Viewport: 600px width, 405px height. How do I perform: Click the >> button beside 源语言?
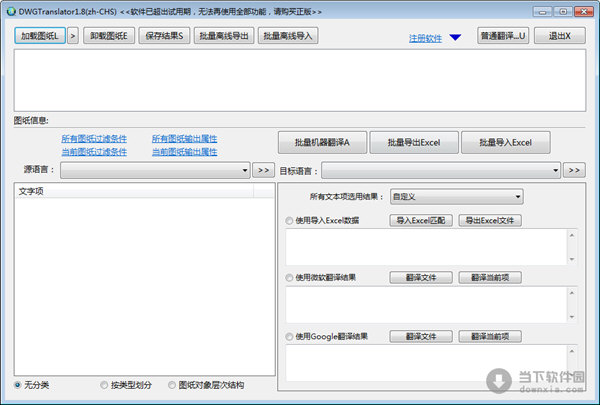coord(263,170)
